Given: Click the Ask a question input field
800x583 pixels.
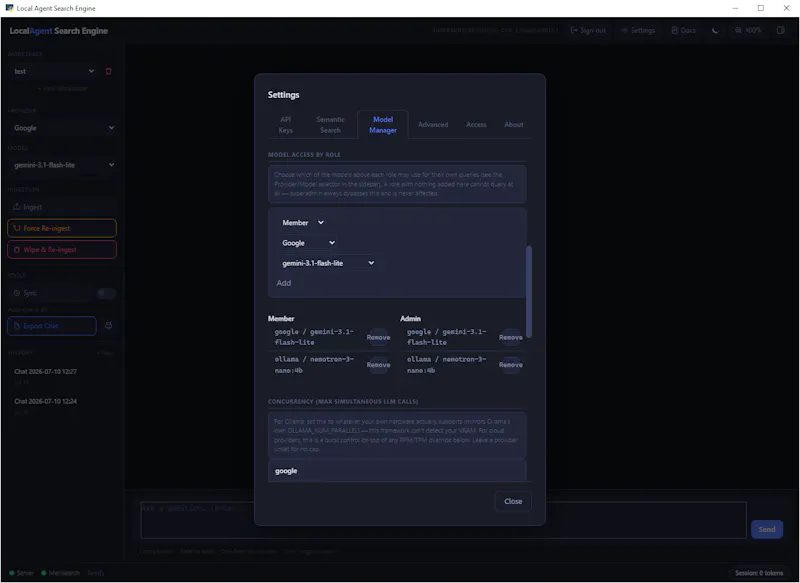Looking at the screenshot, I should tap(443, 520).
